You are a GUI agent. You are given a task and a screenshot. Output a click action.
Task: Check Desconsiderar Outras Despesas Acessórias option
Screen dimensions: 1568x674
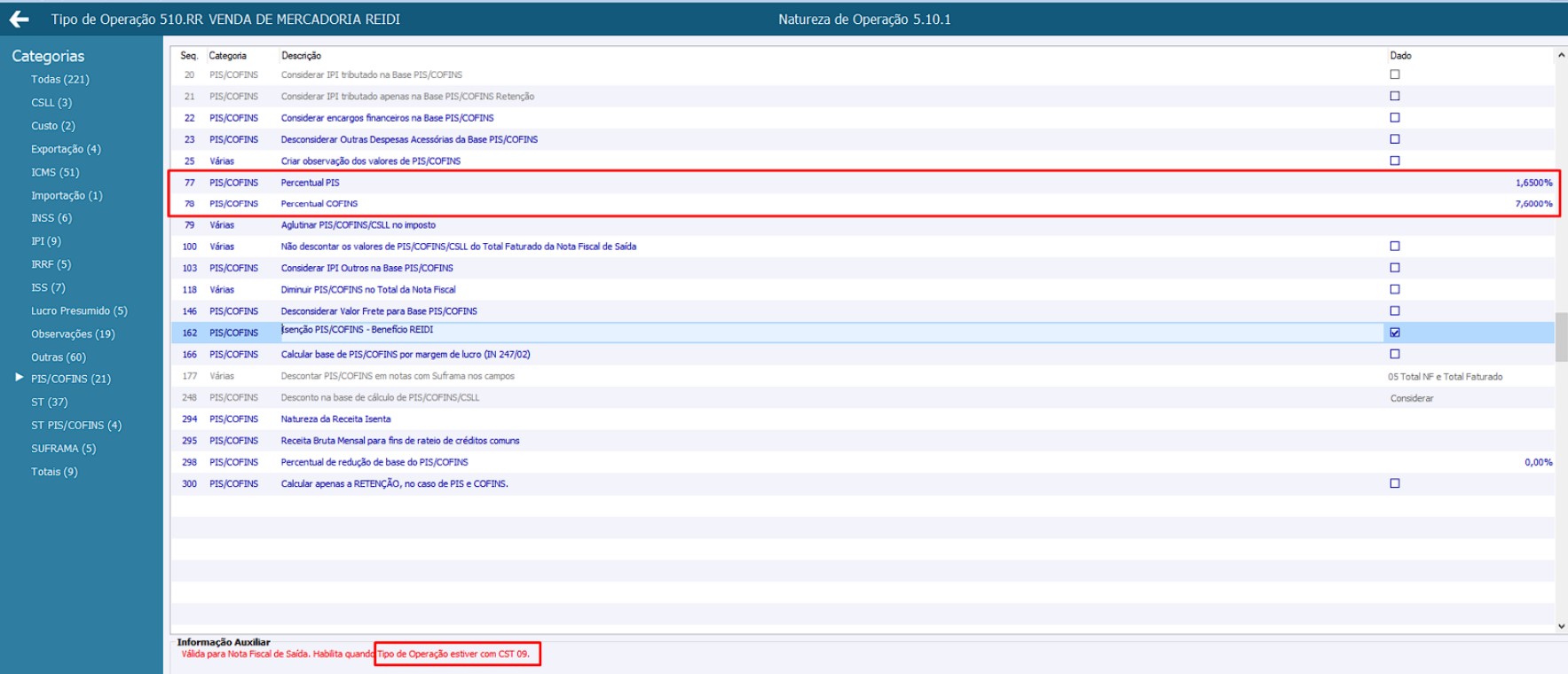[1395, 139]
